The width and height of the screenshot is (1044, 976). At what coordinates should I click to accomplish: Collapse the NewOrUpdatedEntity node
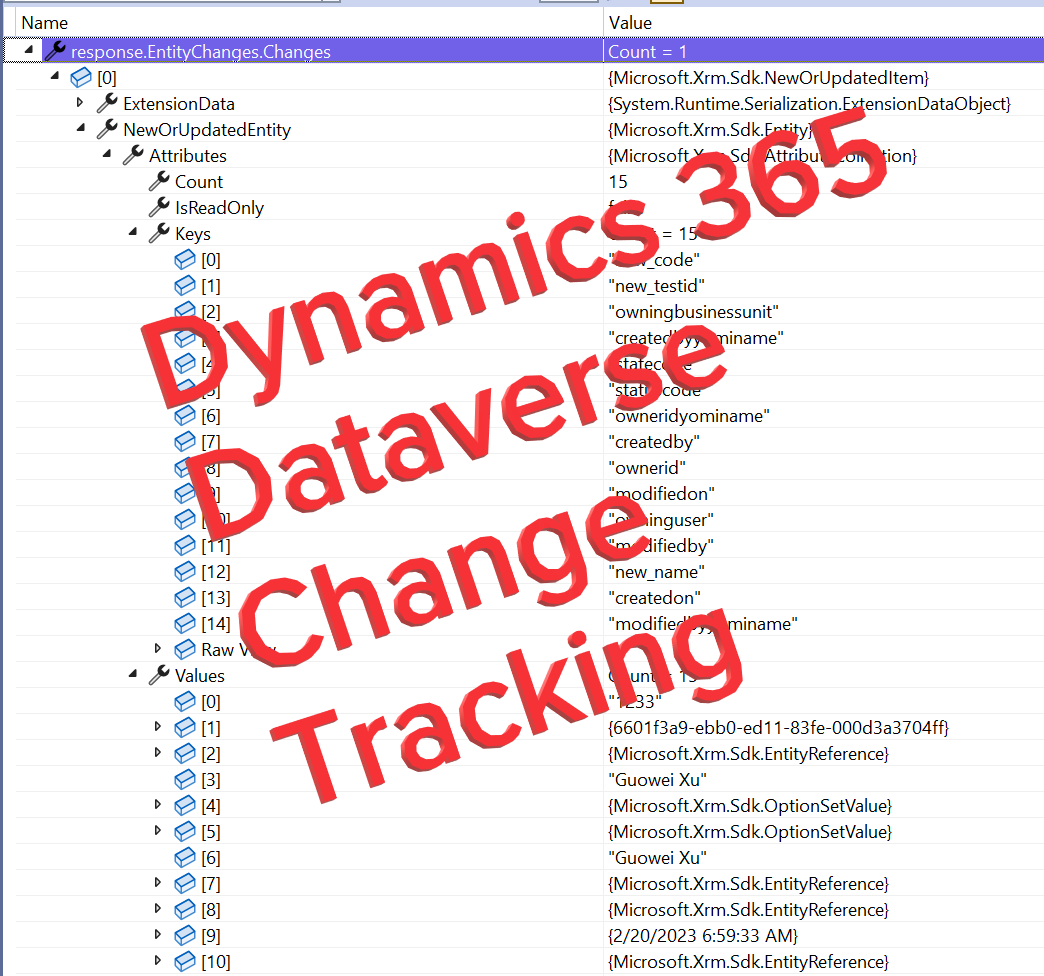(x=81, y=128)
